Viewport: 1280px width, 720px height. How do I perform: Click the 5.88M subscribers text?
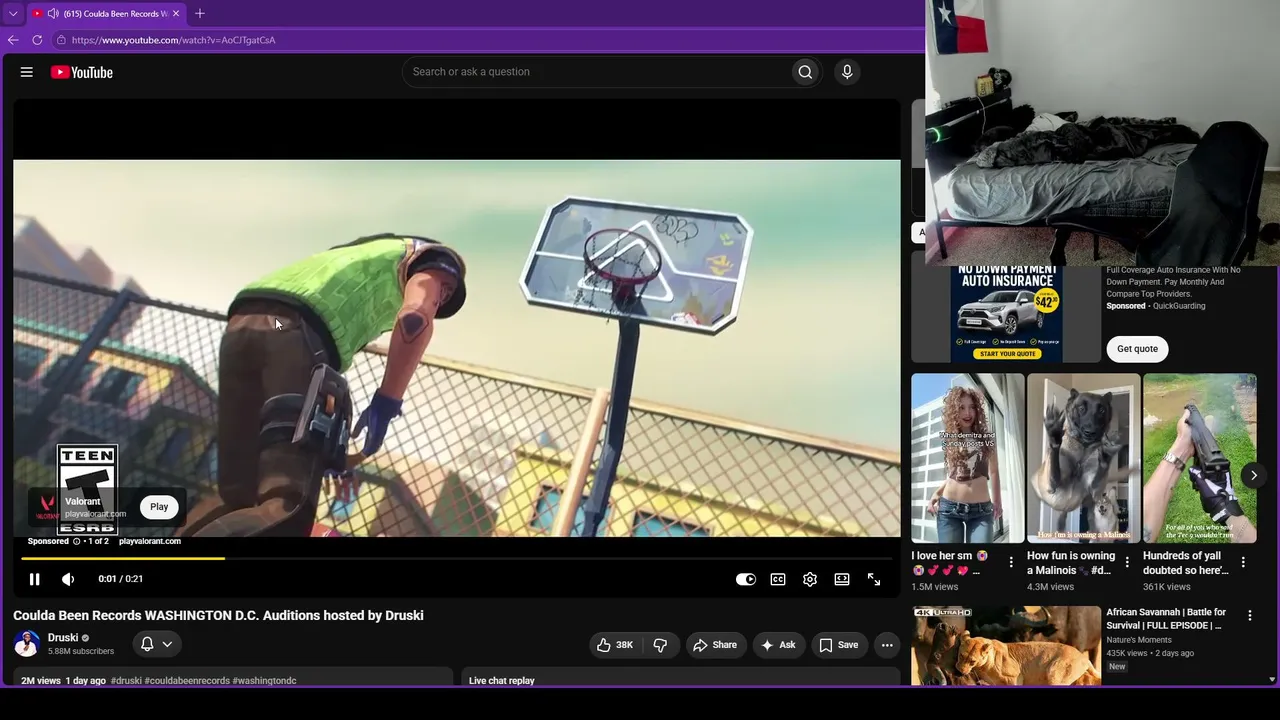point(81,652)
